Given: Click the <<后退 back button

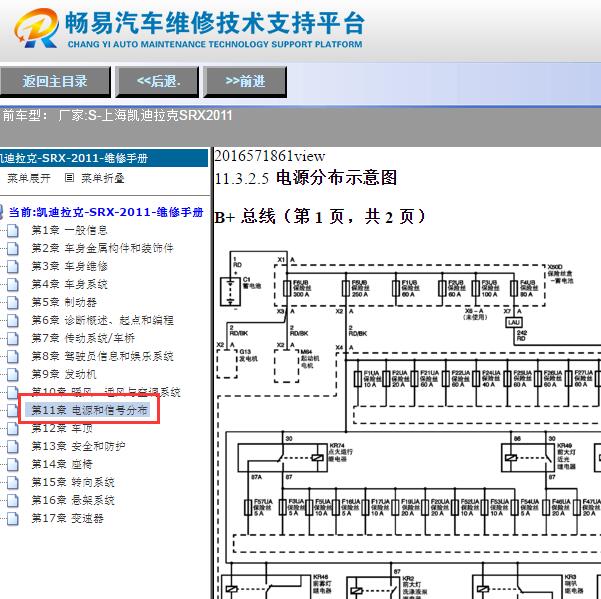Looking at the screenshot, I should click(x=158, y=81).
